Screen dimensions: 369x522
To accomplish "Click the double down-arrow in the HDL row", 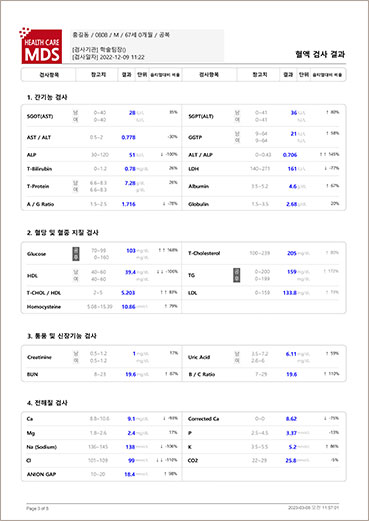I will pos(160,272).
